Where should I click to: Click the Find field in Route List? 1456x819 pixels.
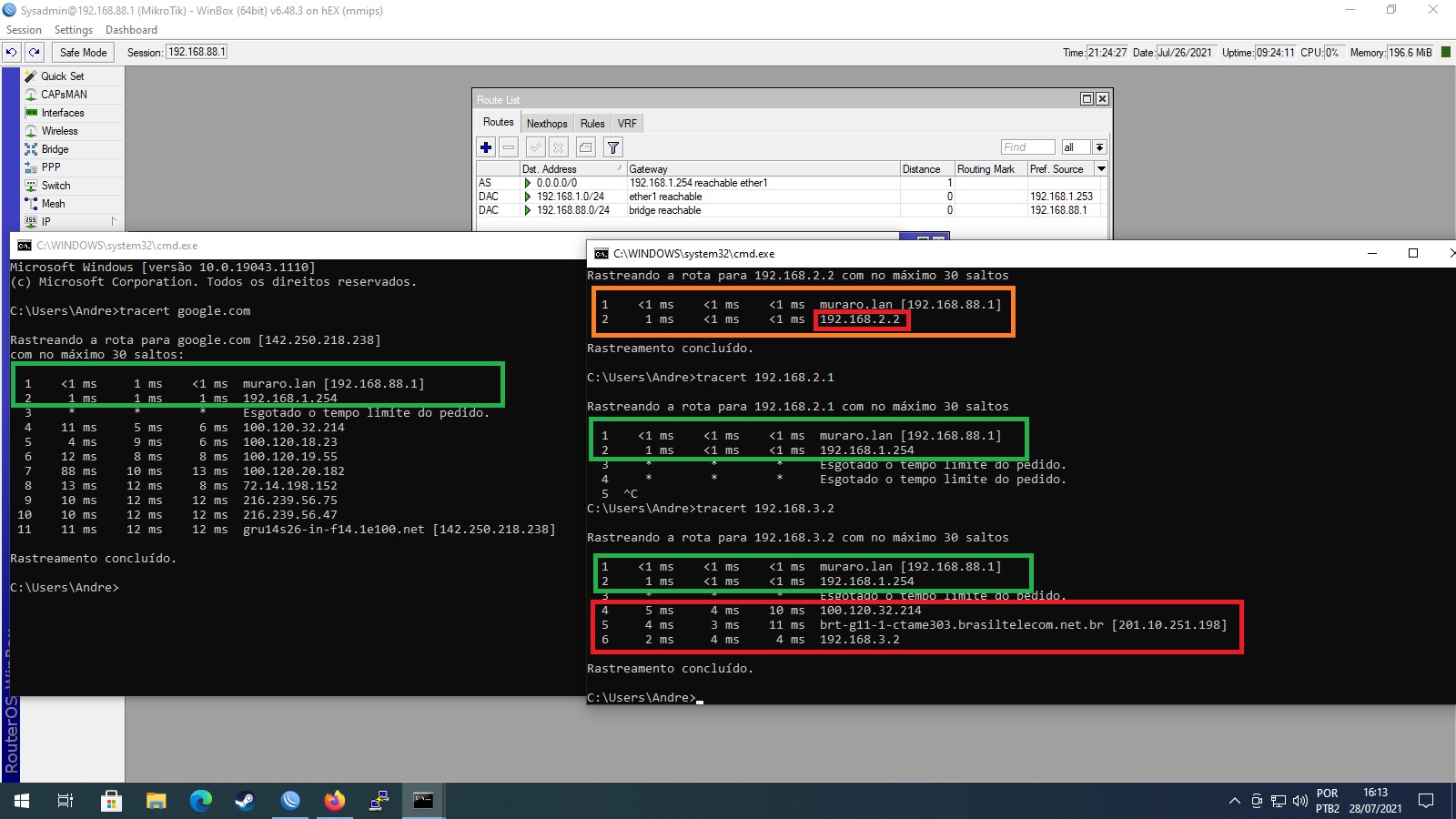[x=1027, y=147]
